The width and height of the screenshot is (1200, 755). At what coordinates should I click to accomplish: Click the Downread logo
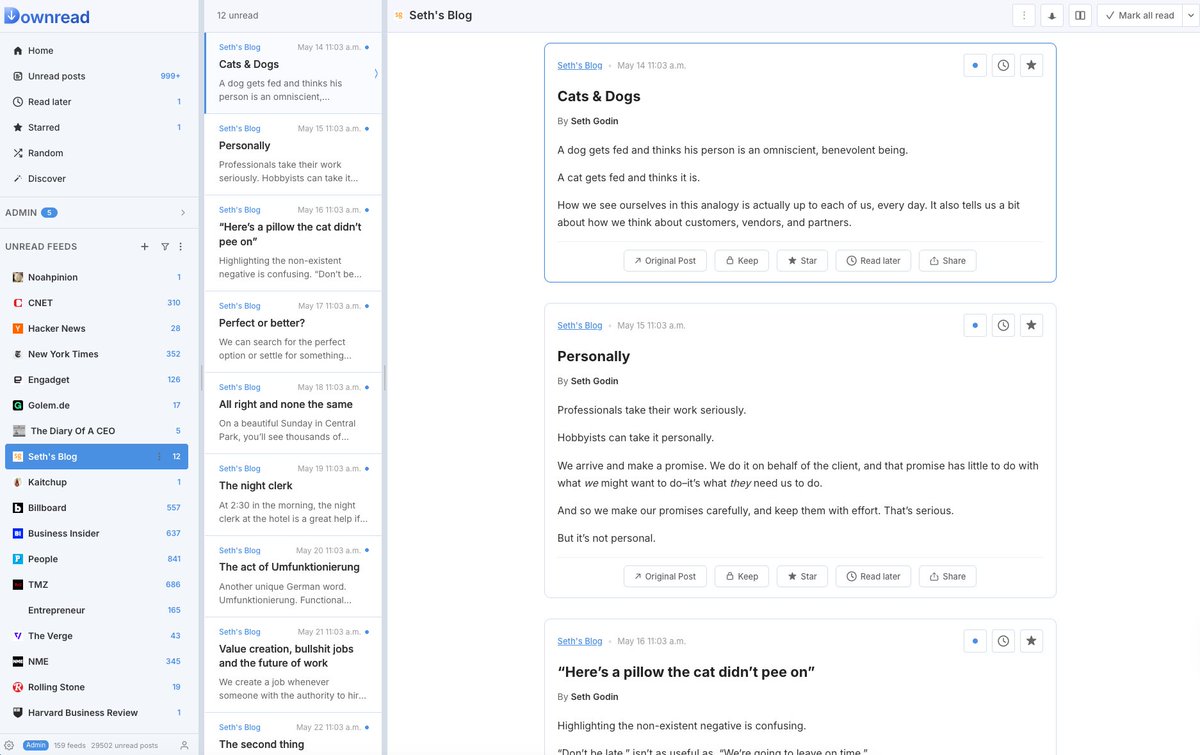click(47, 17)
